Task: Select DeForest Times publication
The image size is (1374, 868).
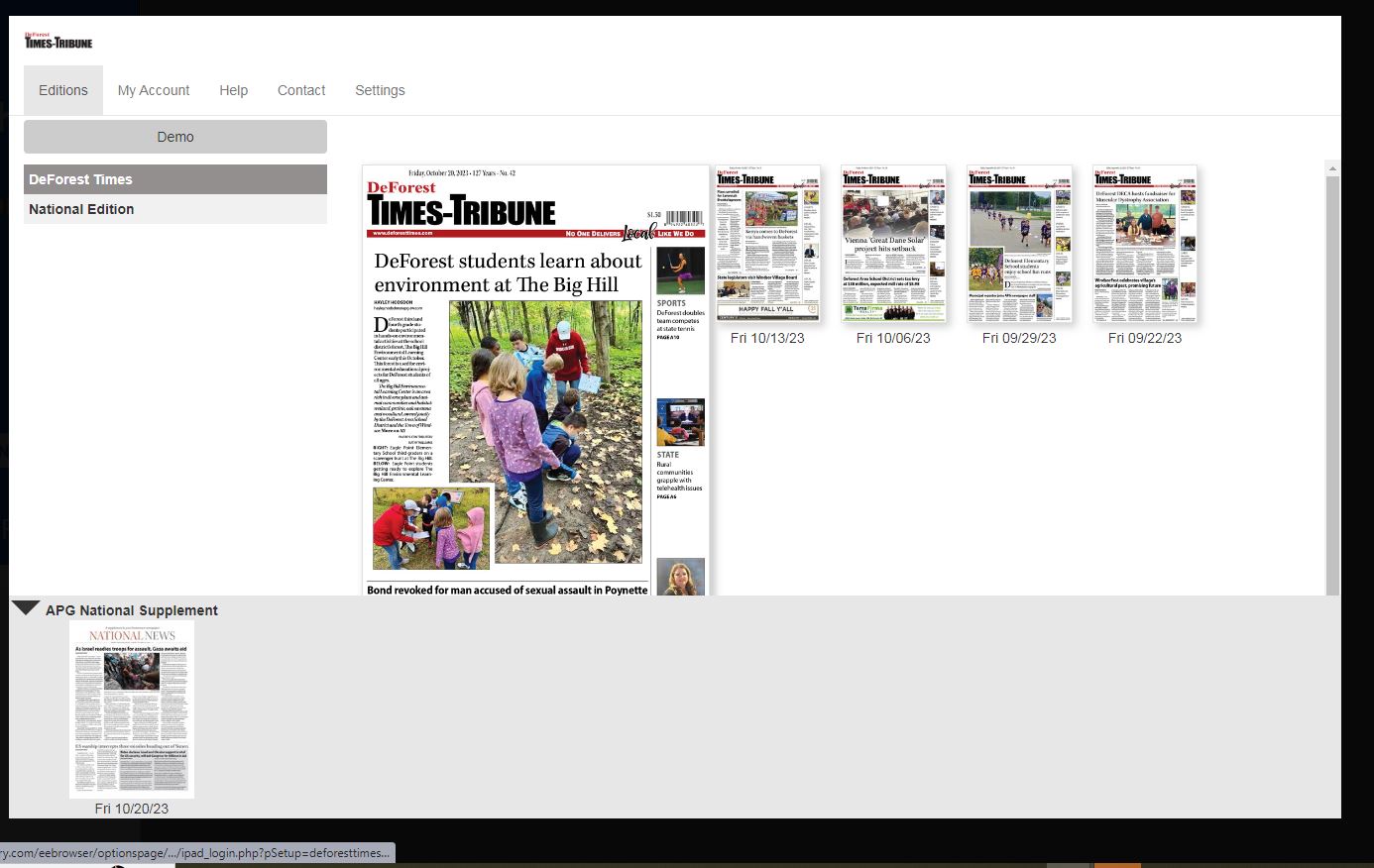Action: click(x=175, y=179)
